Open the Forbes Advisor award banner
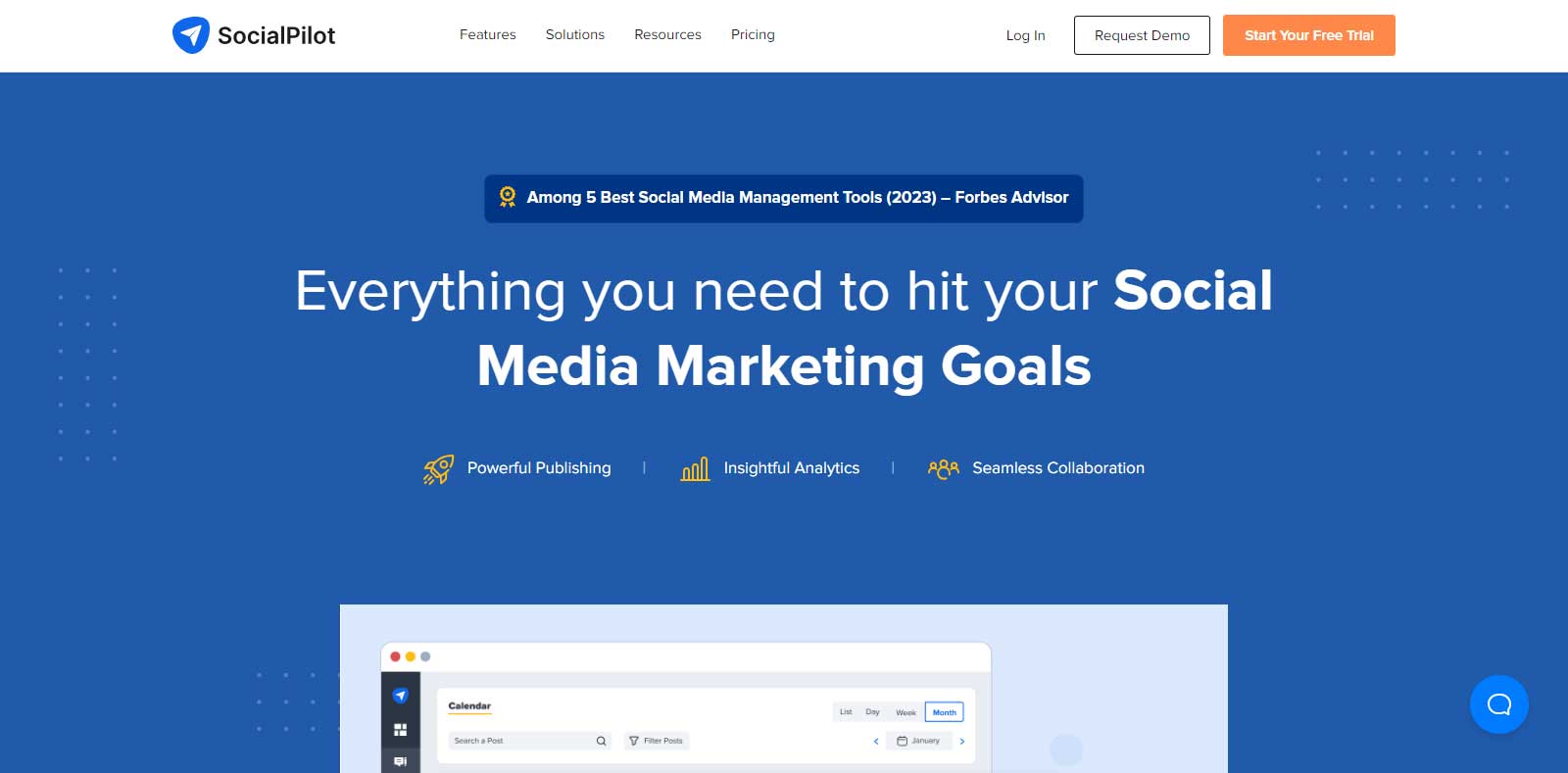Screen dimensions: 1568x773 783,198
